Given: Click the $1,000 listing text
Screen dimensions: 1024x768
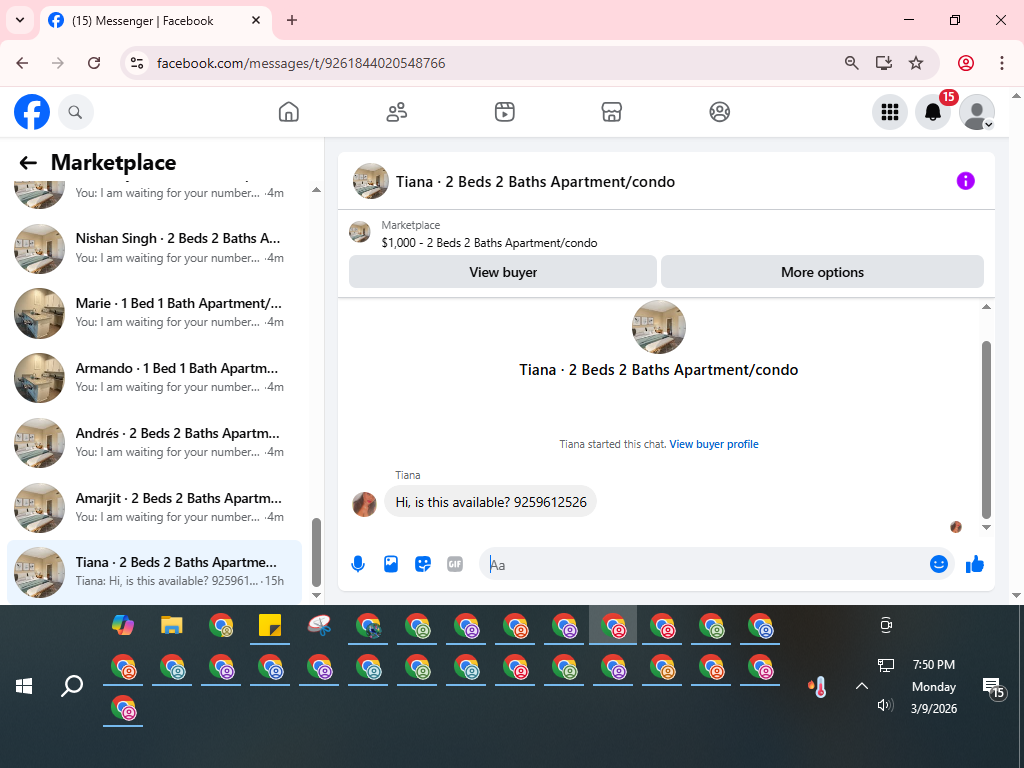Looking at the screenshot, I should (x=489, y=243).
